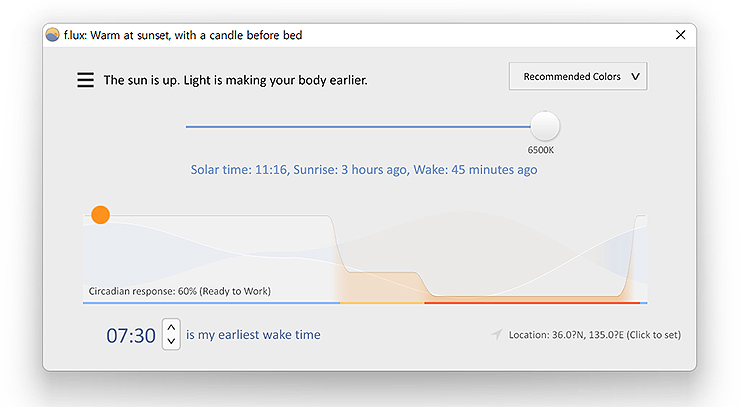740x407 pixels.
Task: Click the Solar time and Sunrise info text
Action: 364,170
